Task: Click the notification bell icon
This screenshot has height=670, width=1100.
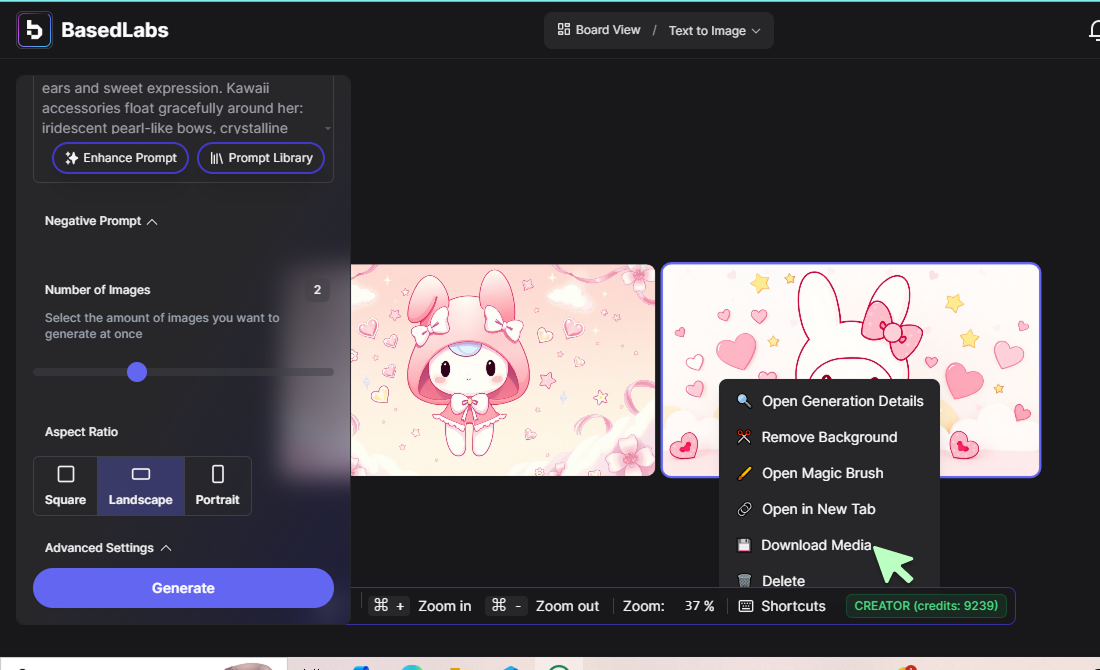Action: 1094,30
